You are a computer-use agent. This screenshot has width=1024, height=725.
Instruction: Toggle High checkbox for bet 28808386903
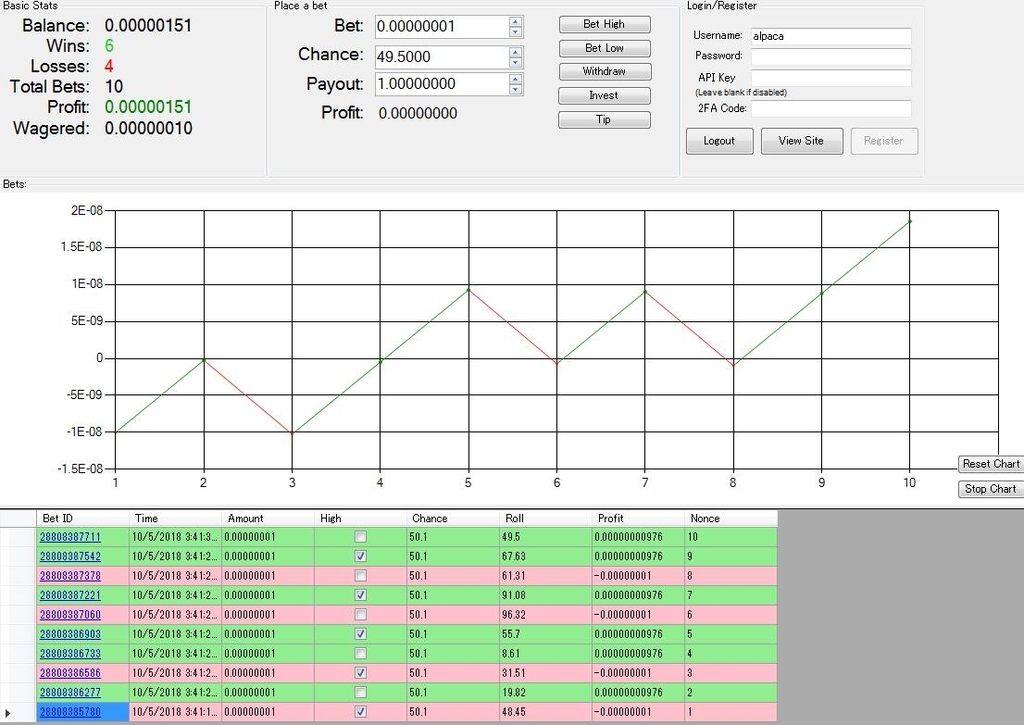(x=360, y=634)
